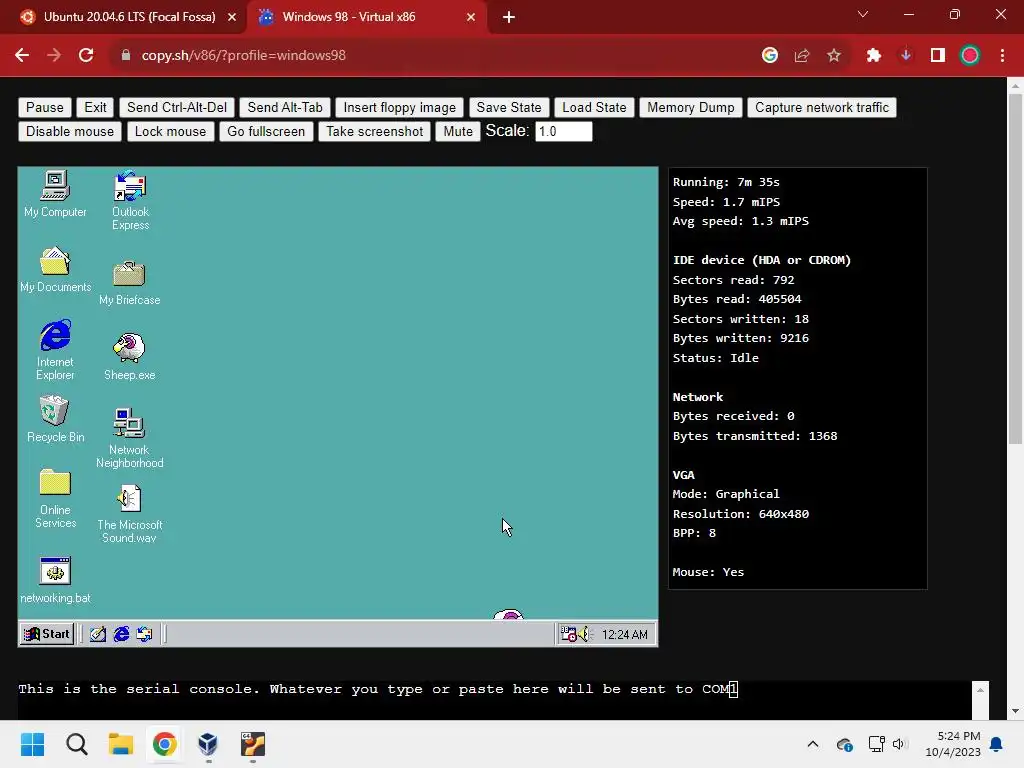Send Alt-Tab to the VM

coord(285,108)
